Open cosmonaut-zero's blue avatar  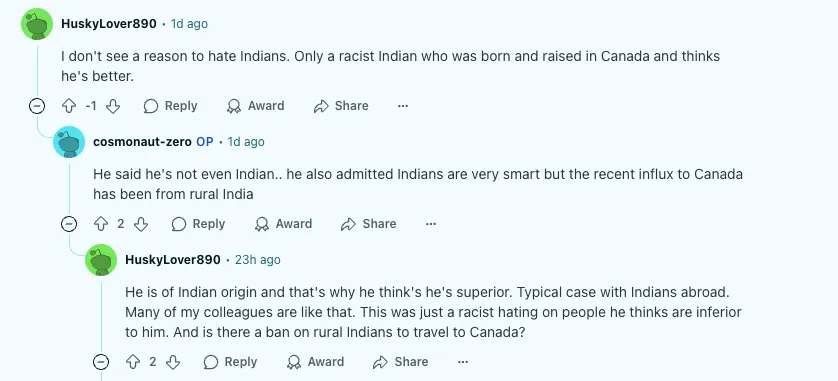[69, 142]
